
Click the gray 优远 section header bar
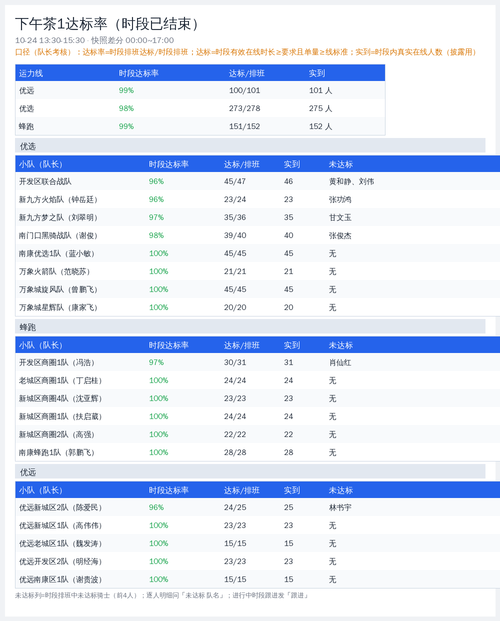tap(250, 472)
